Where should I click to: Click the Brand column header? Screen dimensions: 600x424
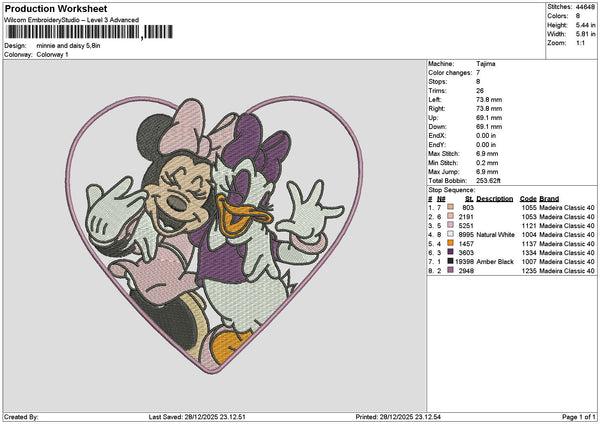549,199
